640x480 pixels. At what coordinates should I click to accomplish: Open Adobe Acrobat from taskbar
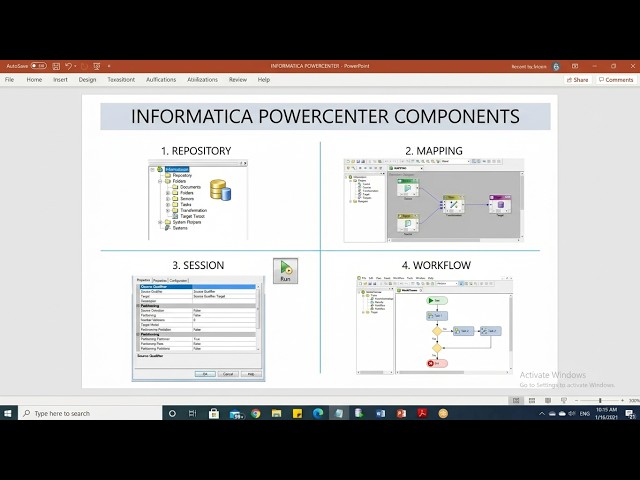click(x=422, y=413)
